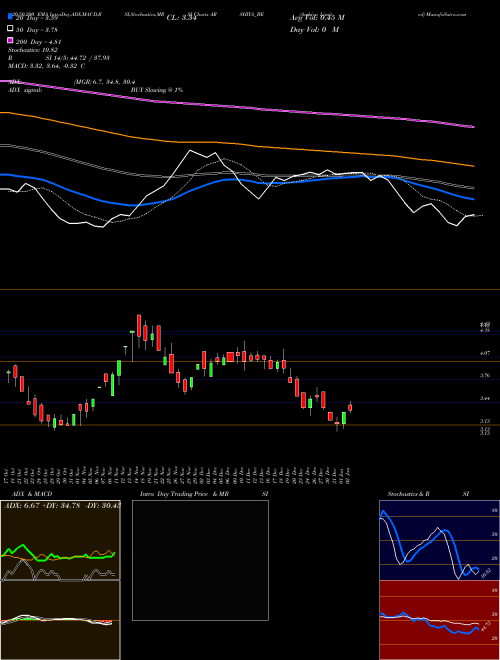Click the 3.76 price axis label
This screenshot has width=500, height=660.
(484, 375)
